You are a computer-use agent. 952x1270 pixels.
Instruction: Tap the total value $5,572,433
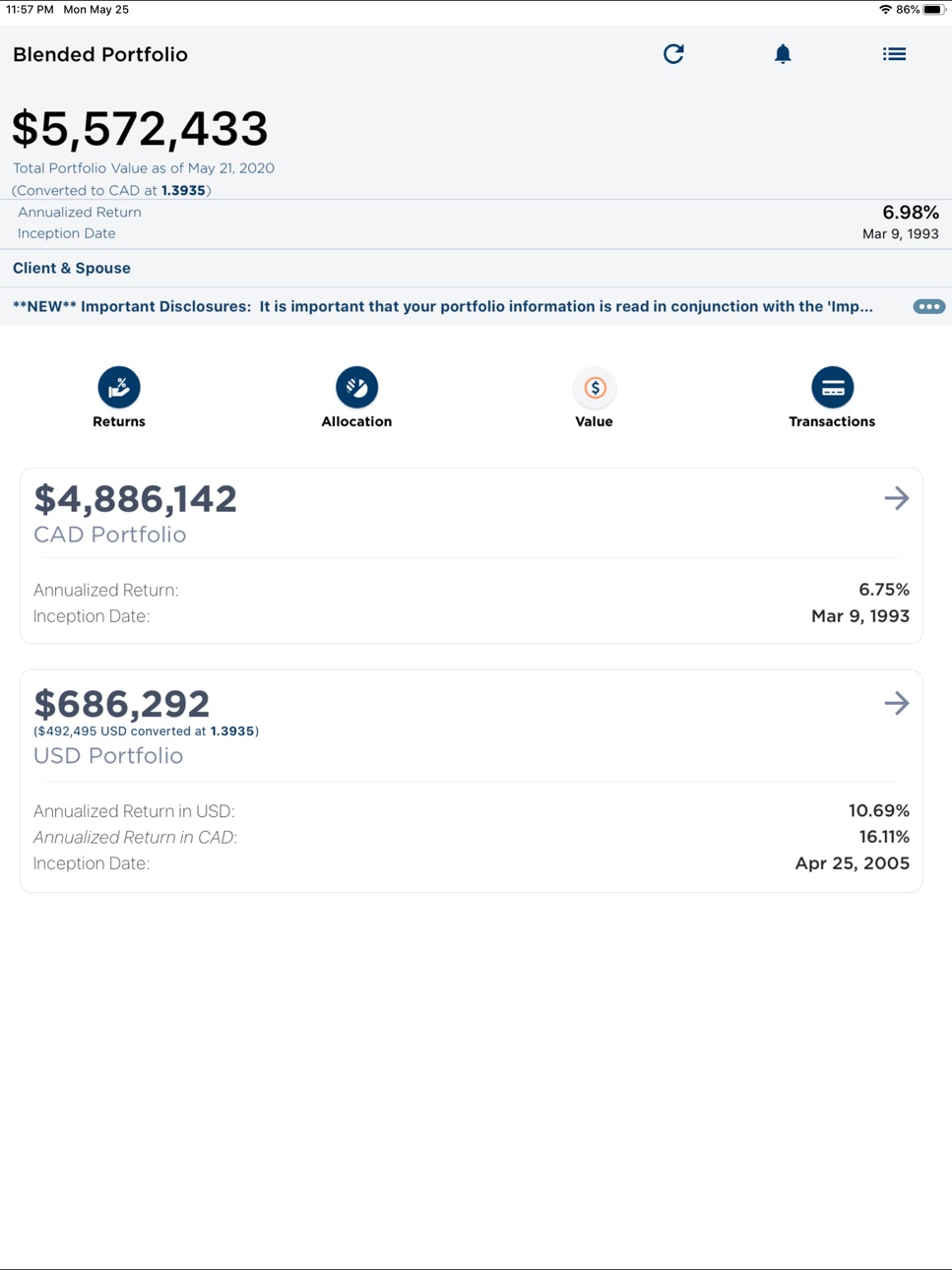coord(140,129)
